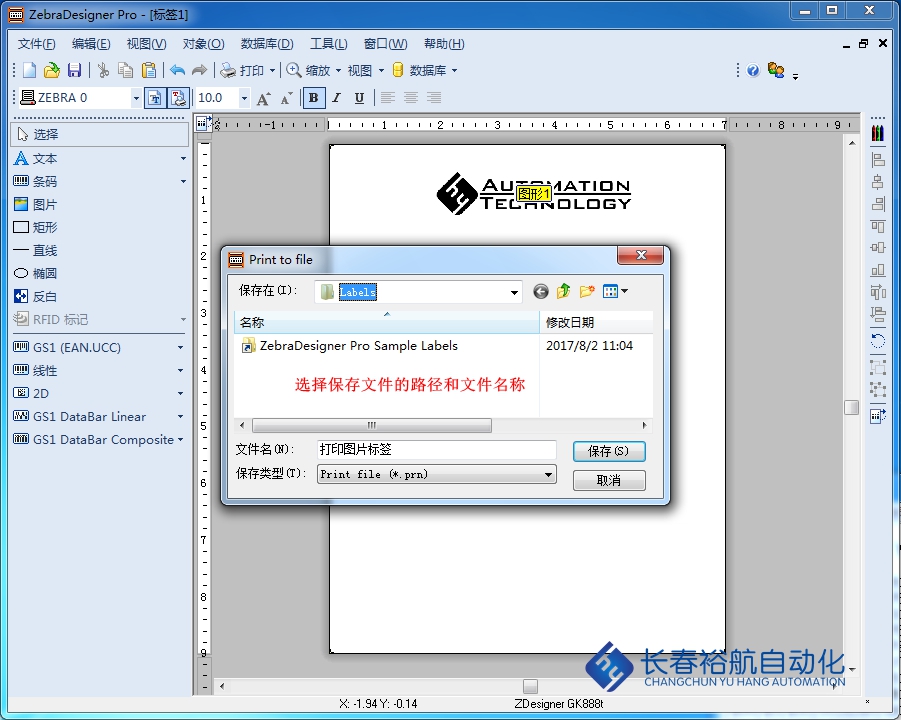Screen dimensions: 901x720
Task: Click the label canvas vertical scrollbar thumb
Action: [852, 407]
